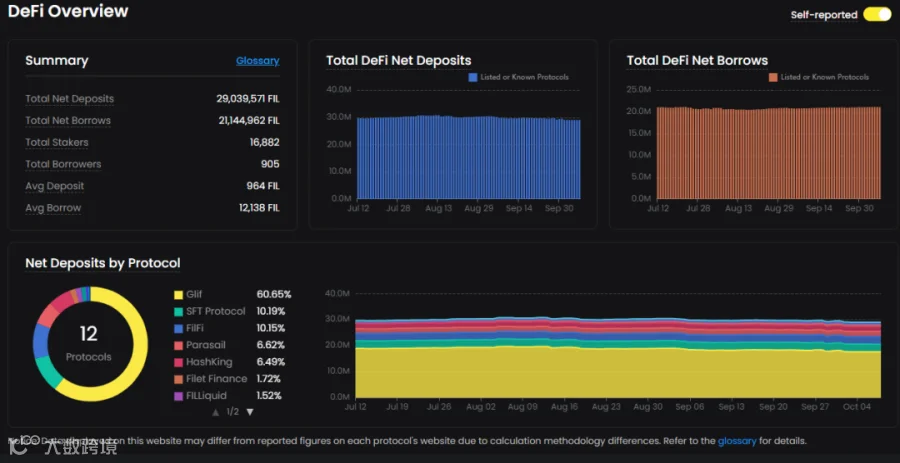The height and width of the screenshot is (463, 900).
Task: Click the FilFi blue legend swatch
Action: (179, 328)
